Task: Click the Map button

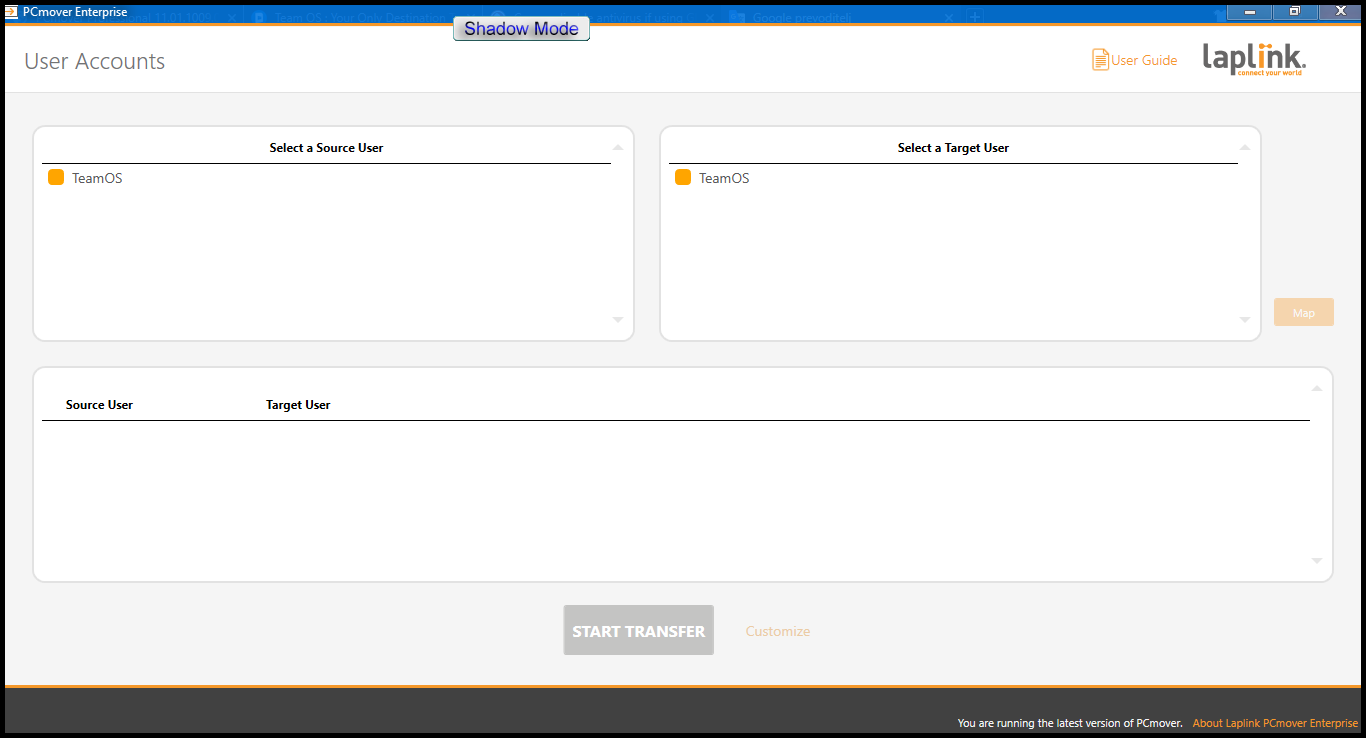Action: click(1304, 312)
